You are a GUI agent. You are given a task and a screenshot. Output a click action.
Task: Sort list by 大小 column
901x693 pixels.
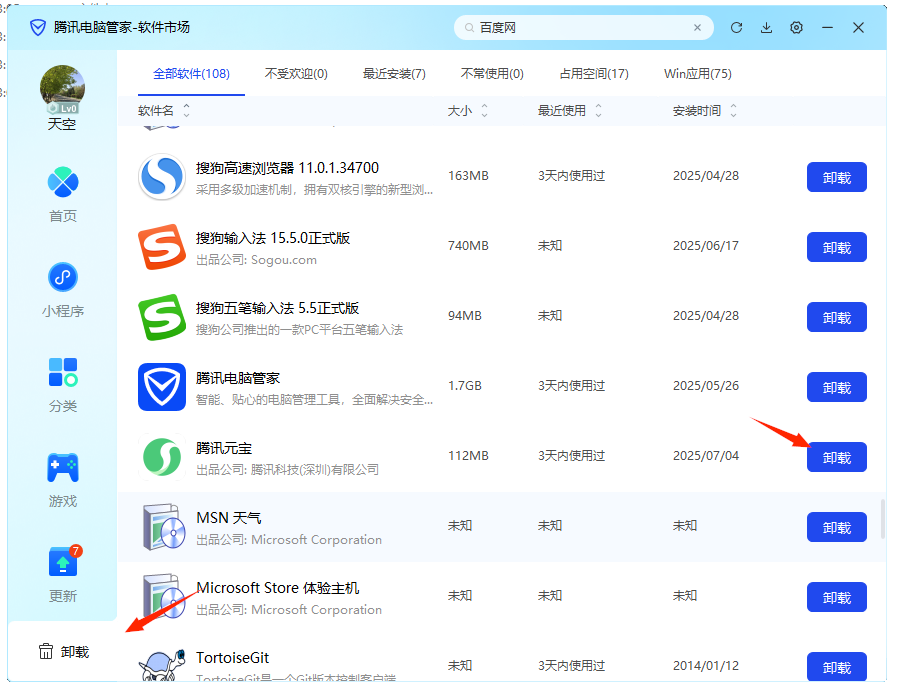click(468, 110)
